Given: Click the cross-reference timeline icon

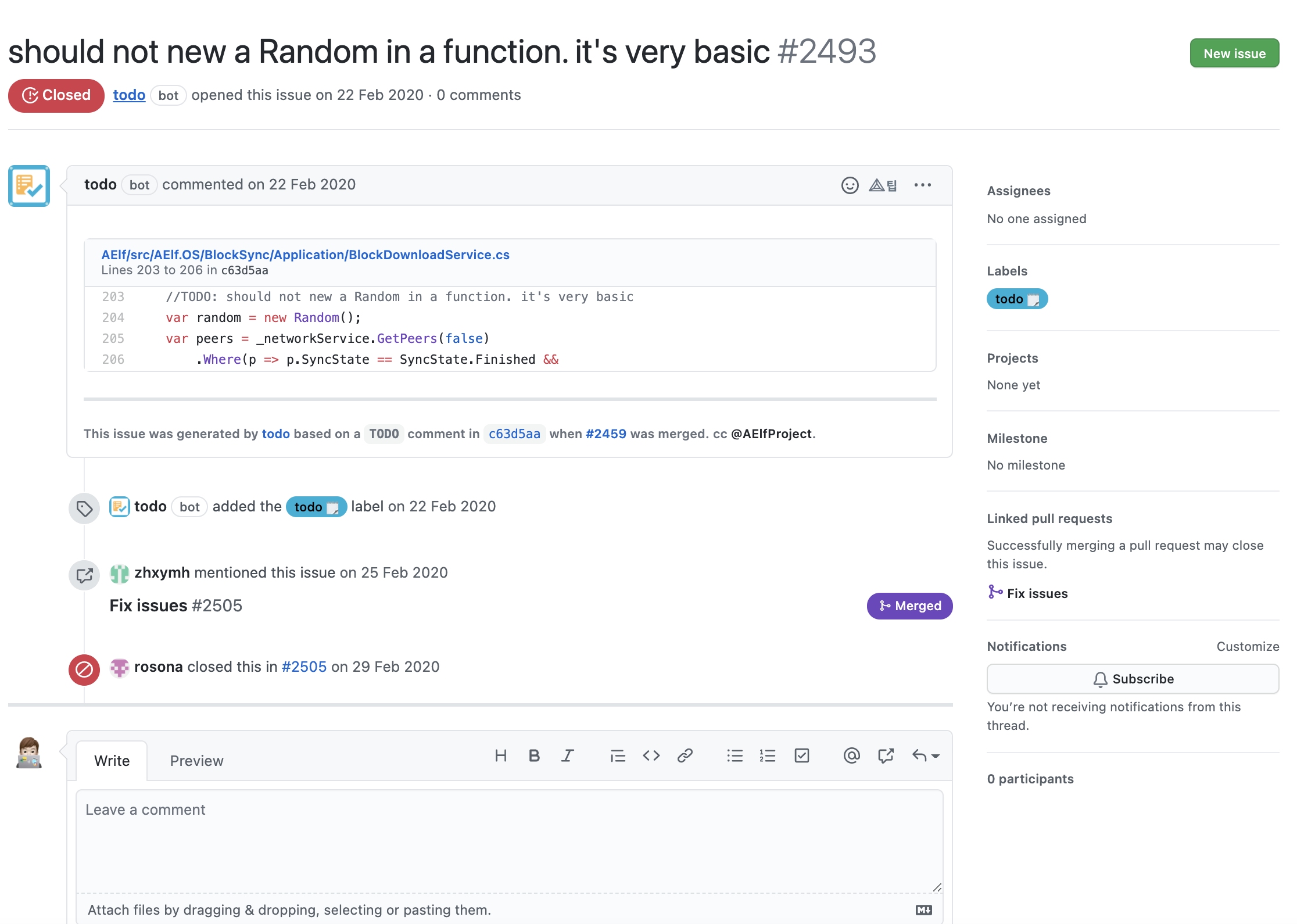Looking at the screenshot, I should click(84, 575).
